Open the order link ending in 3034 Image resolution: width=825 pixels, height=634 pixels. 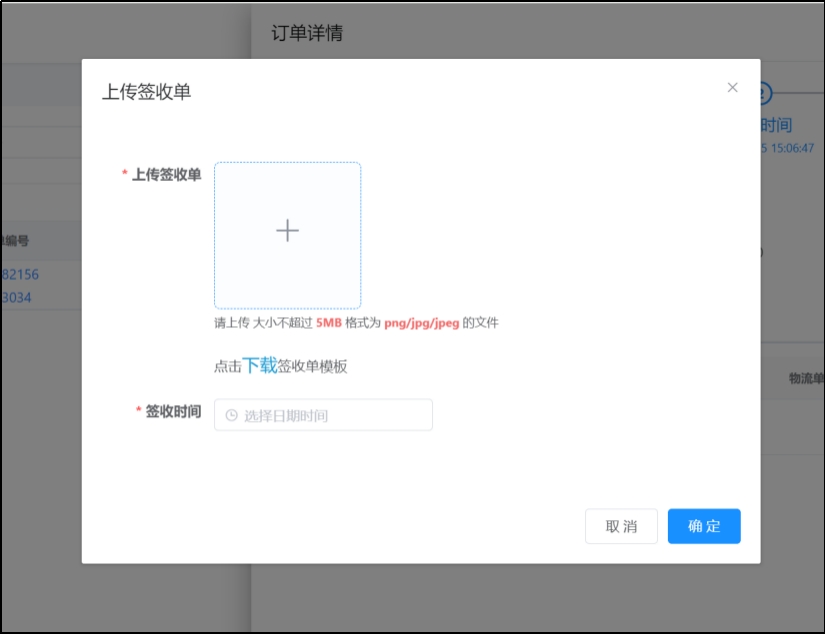click(x=17, y=296)
